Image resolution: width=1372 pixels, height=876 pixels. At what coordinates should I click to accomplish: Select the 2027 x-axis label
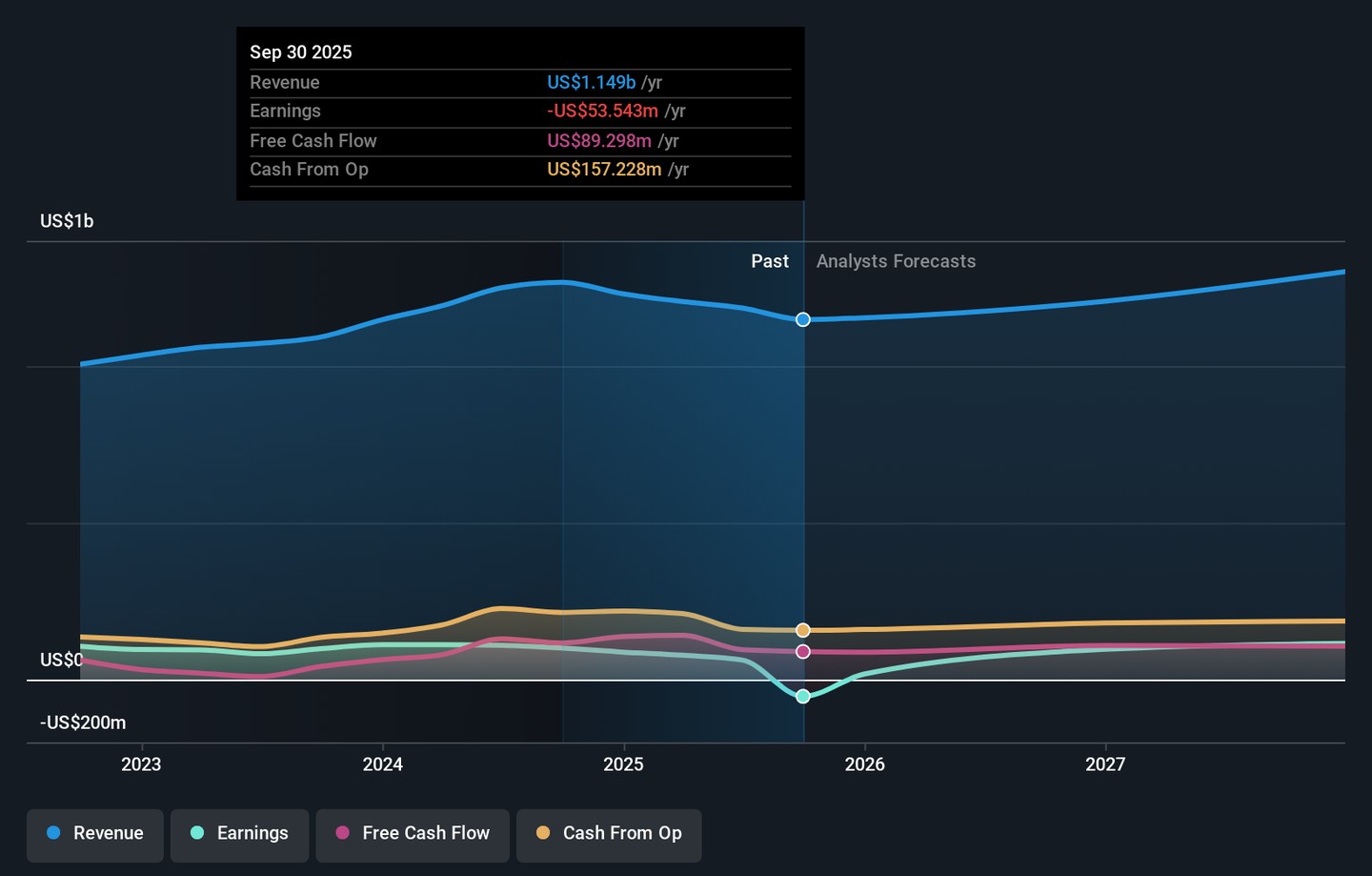[1105, 764]
